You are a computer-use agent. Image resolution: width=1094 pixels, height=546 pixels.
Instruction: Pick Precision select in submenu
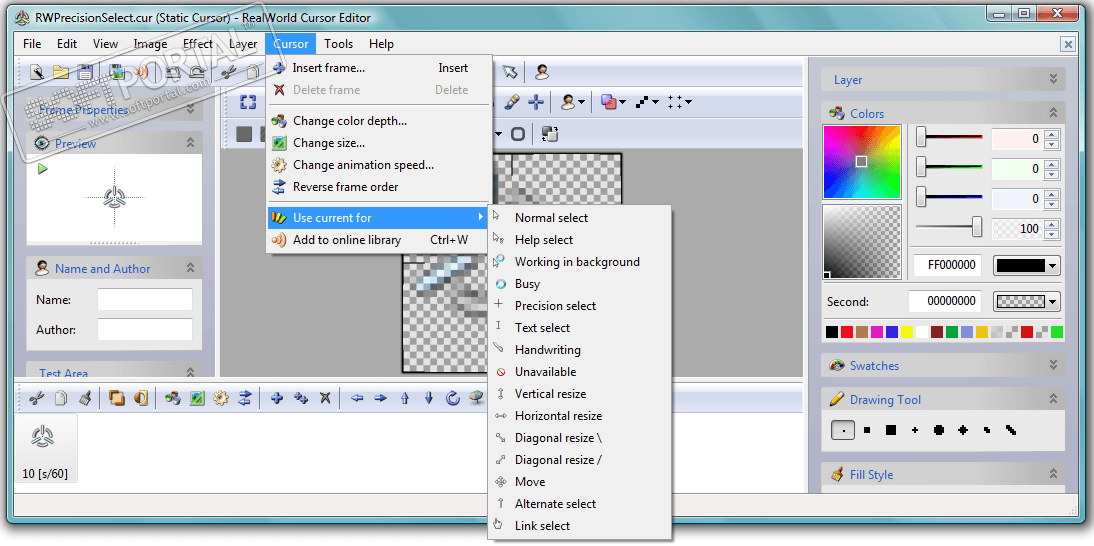point(580,305)
